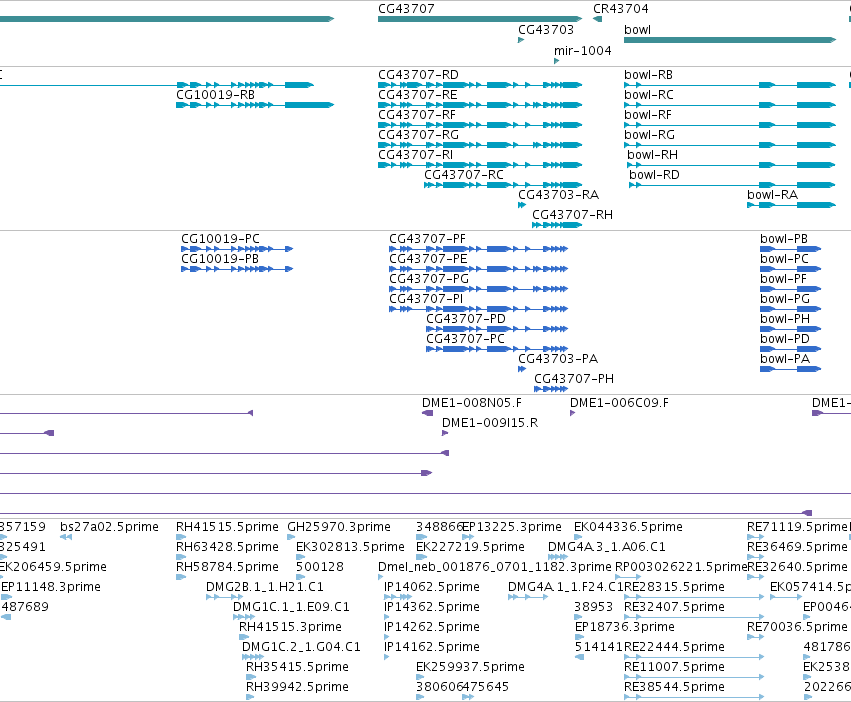Select protein CG43703-PA
Screen dimensions: 851x702
click(522, 369)
